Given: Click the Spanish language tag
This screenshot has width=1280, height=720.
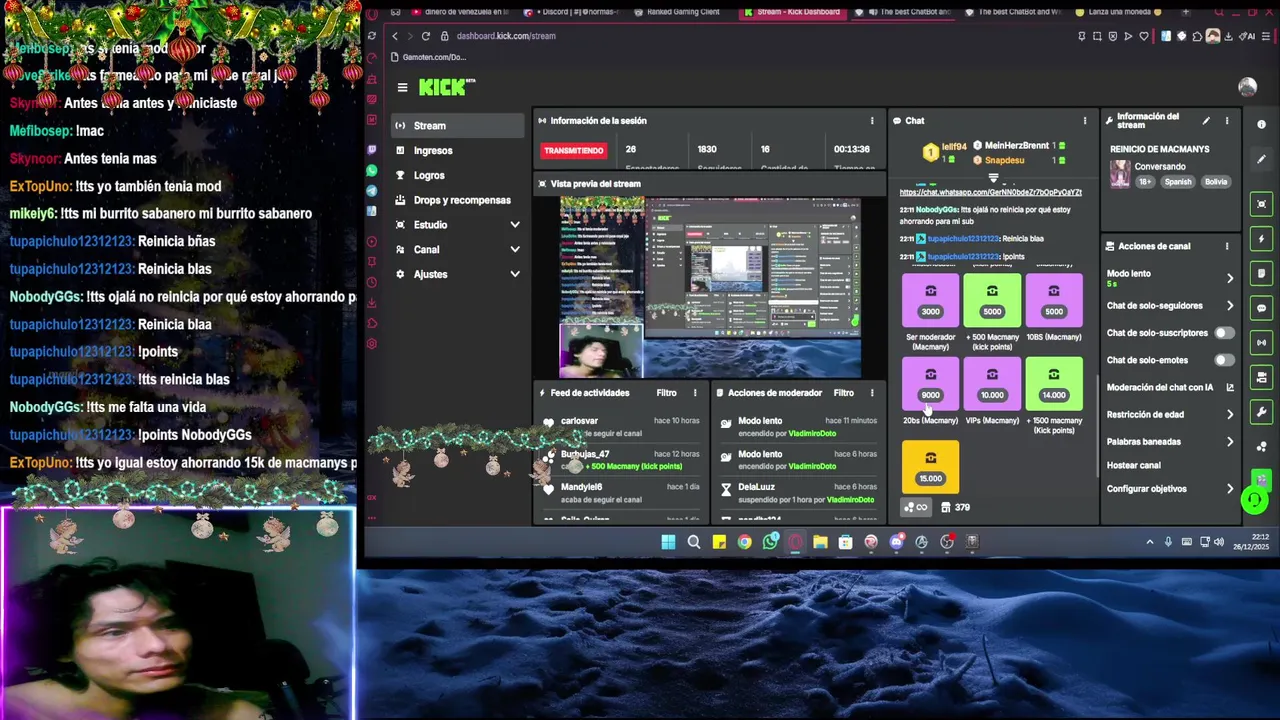Looking at the screenshot, I should click(x=1178, y=182).
